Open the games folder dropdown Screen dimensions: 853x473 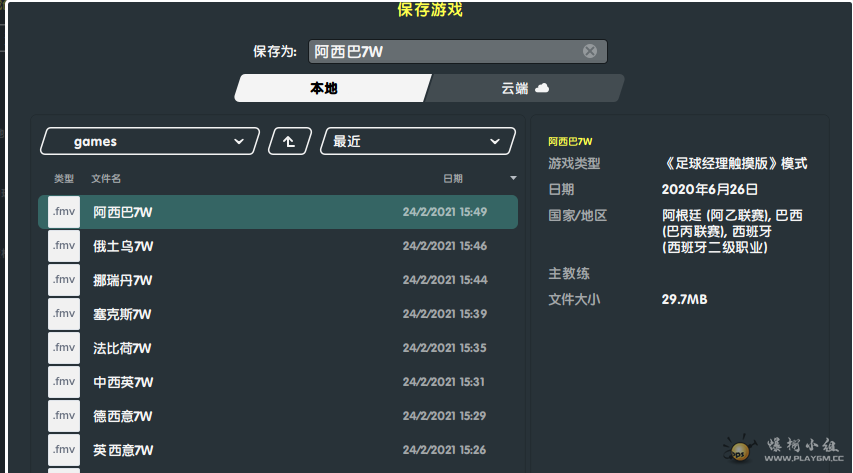[150, 142]
